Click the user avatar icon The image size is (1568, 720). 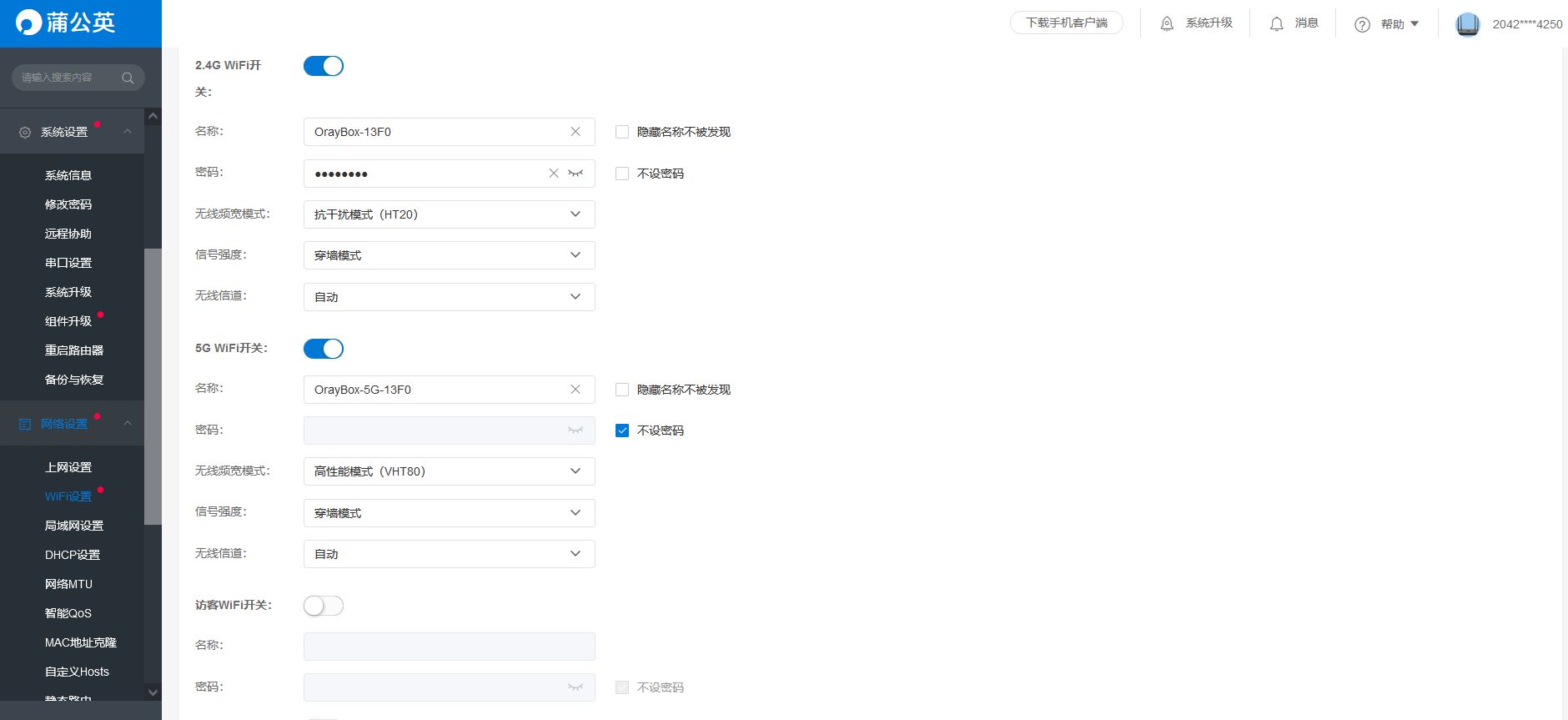(1467, 24)
